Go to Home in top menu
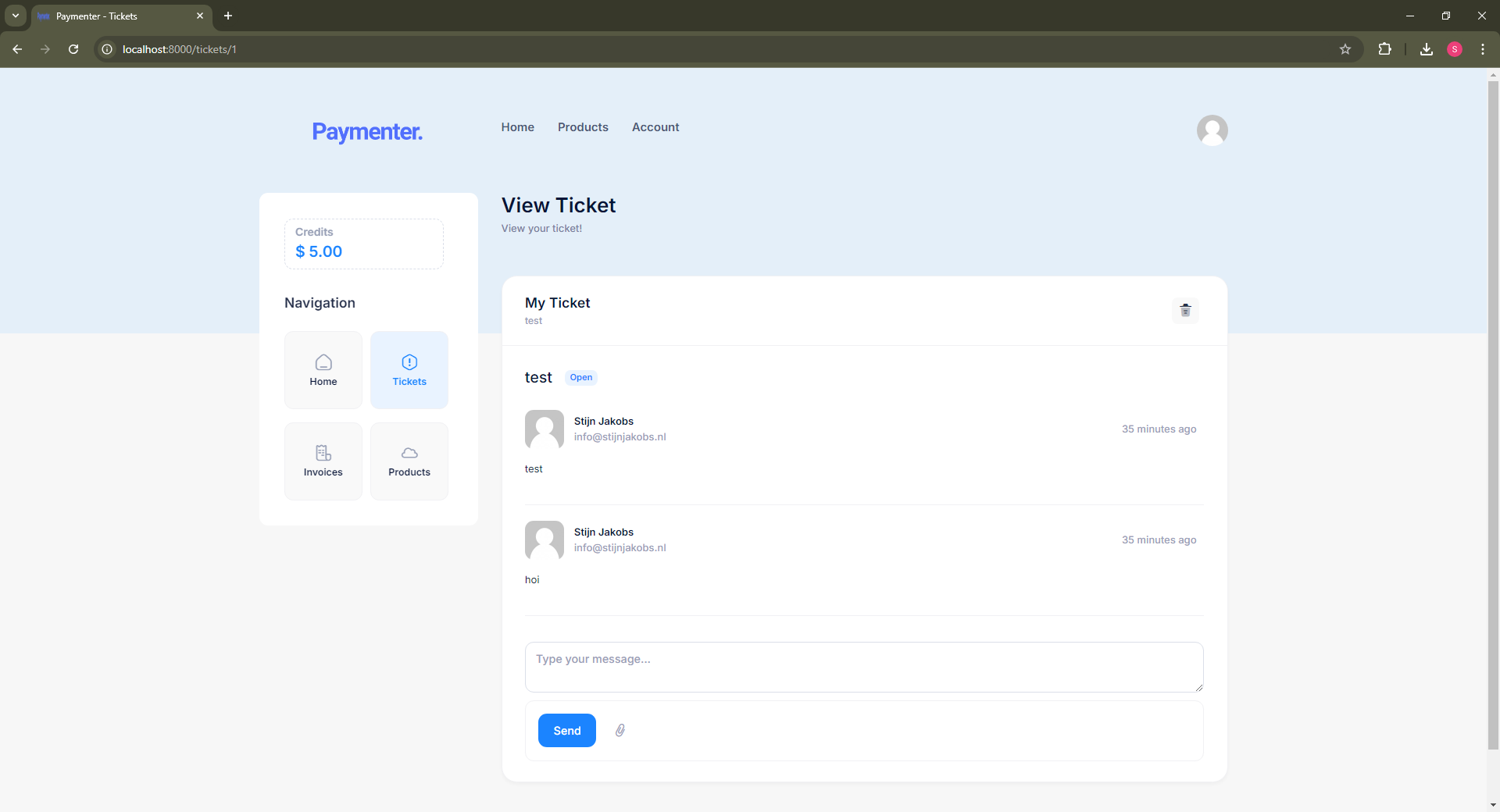Image resolution: width=1500 pixels, height=812 pixels. (x=518, y=127)
